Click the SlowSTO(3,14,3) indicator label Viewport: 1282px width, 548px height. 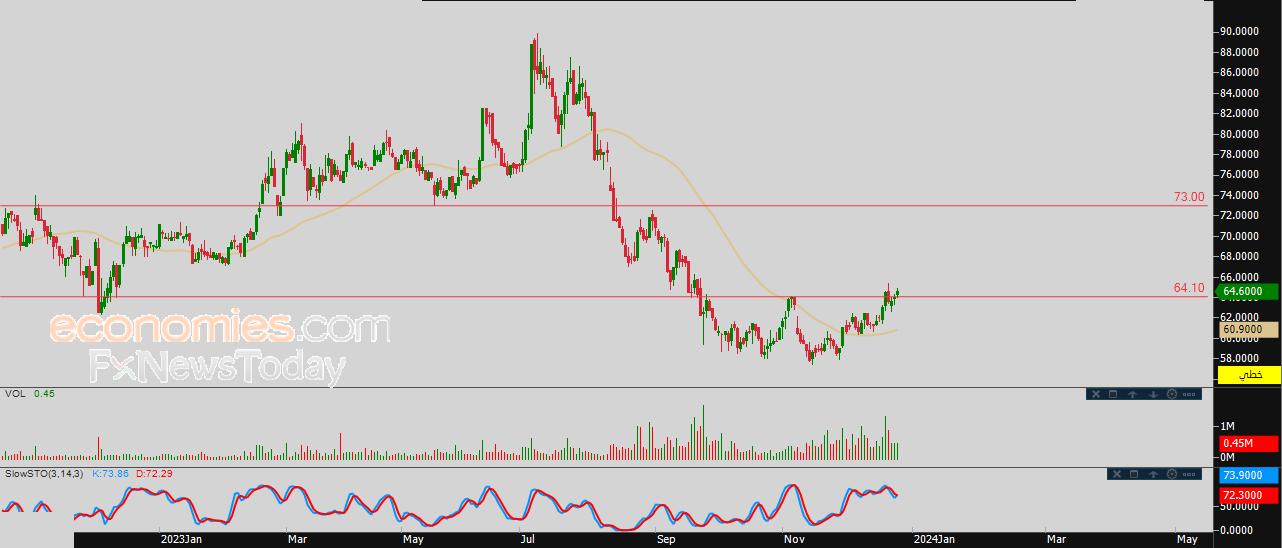[x=44, y=472]
